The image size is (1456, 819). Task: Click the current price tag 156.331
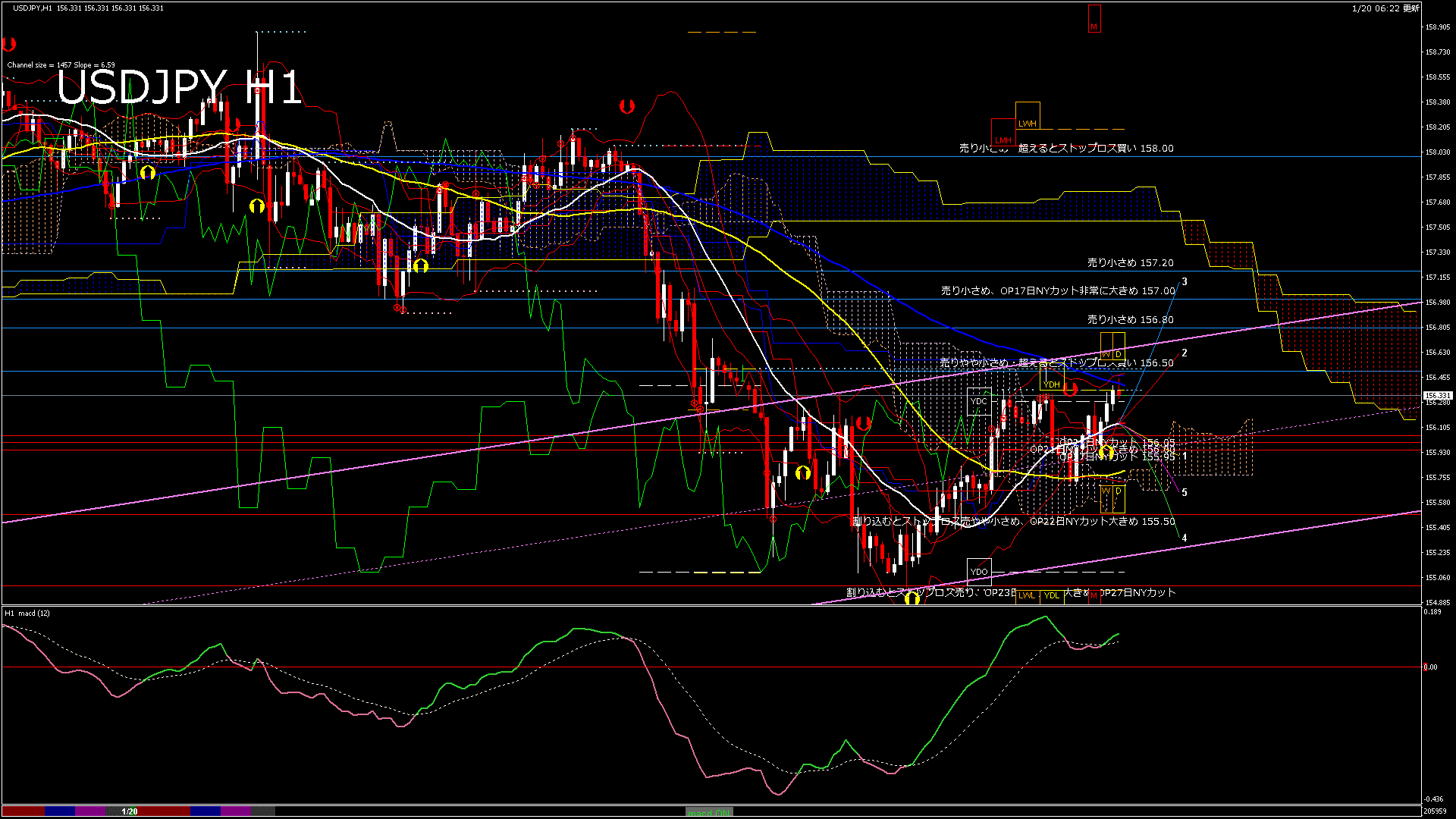(1437, 396)
